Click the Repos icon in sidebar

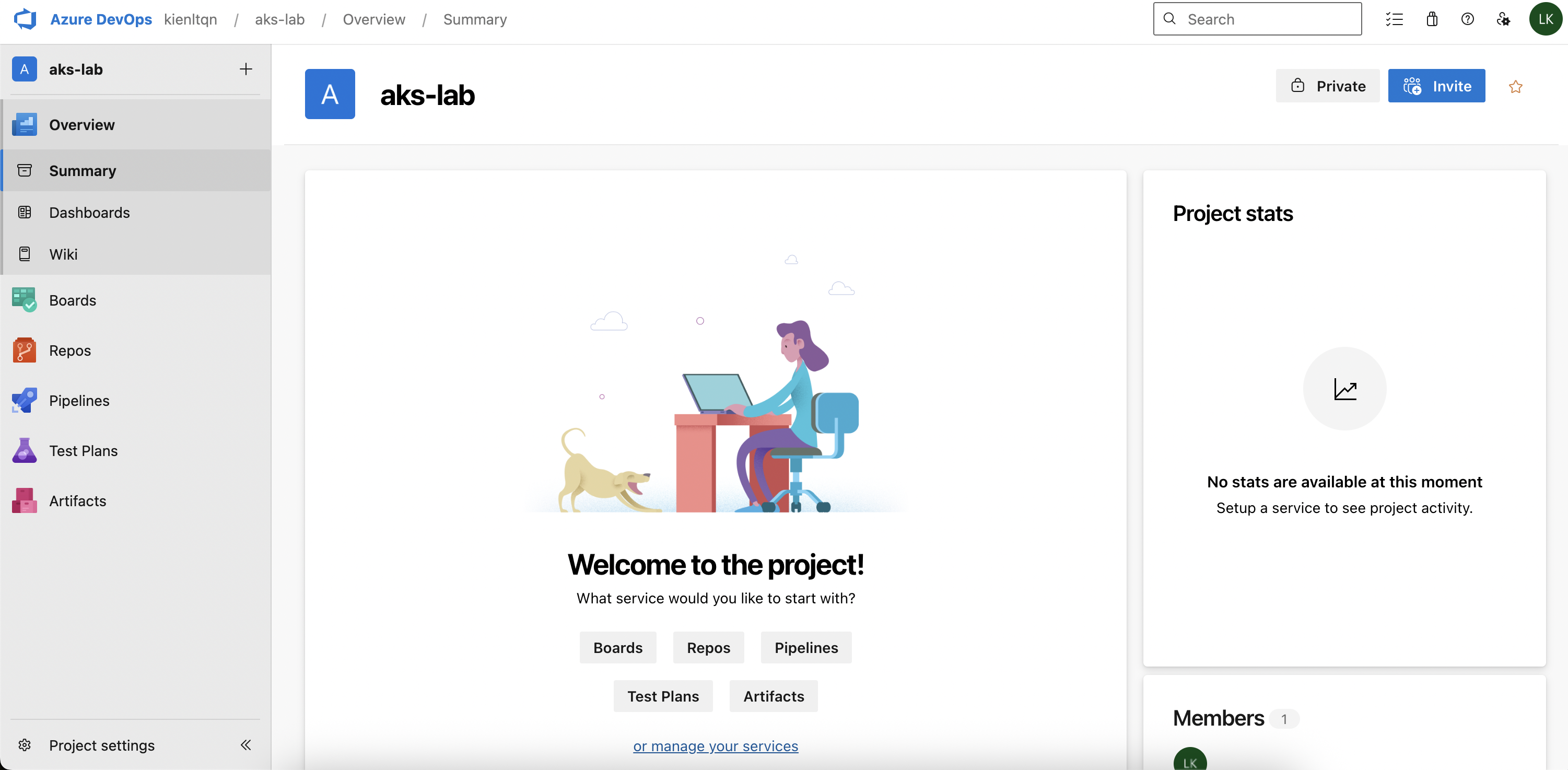click(x=25, y=351)
